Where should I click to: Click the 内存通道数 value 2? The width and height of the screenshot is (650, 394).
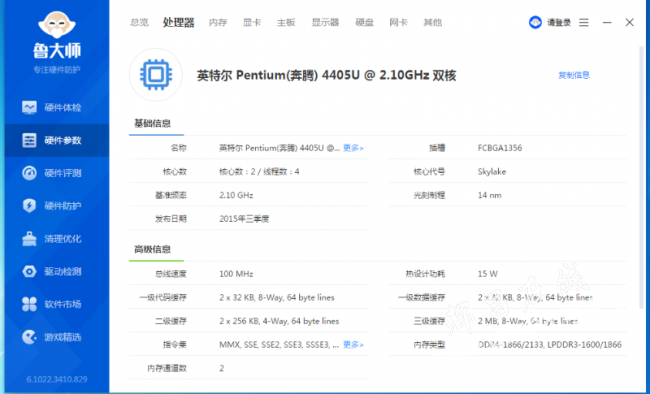pos(222,368)
